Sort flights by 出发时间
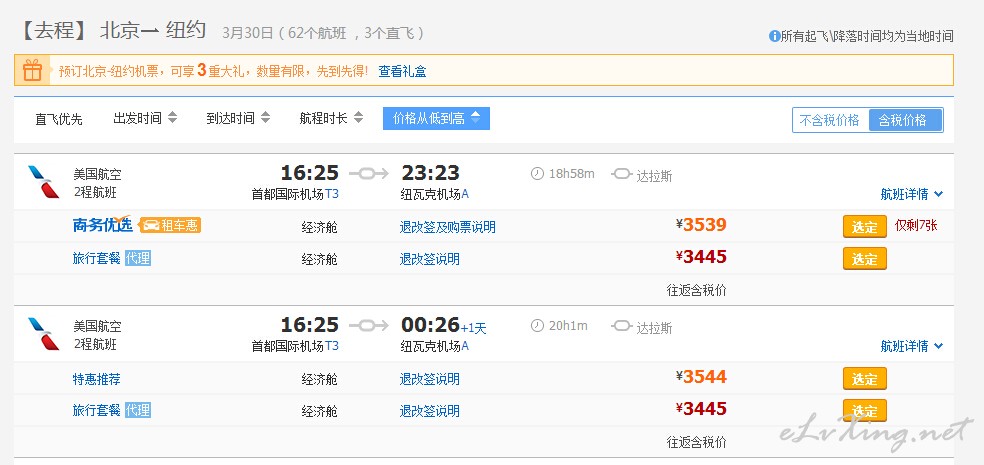 pyautogui.click(x=145, y=118)
